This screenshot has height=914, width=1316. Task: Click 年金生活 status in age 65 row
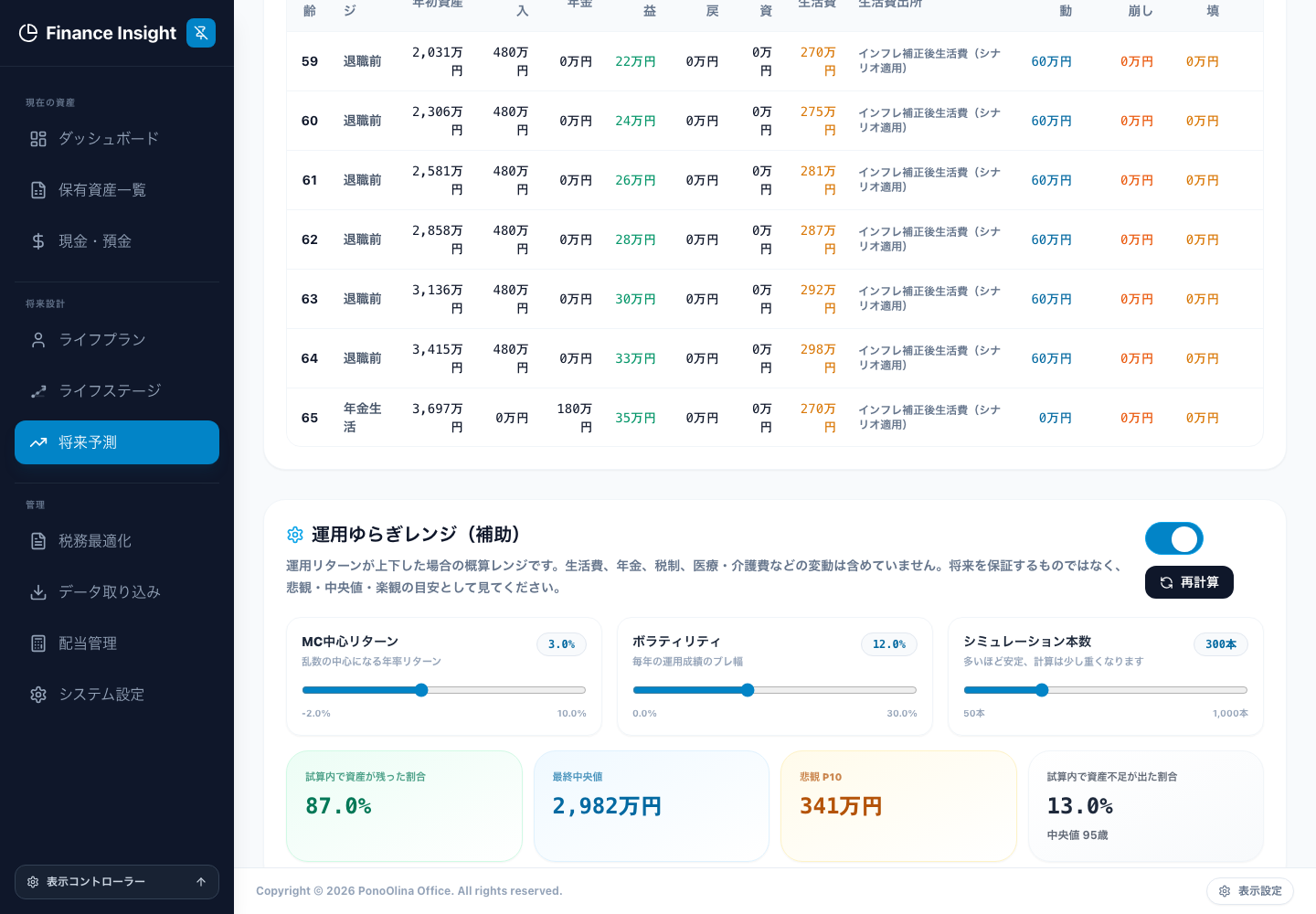point(363,418)
